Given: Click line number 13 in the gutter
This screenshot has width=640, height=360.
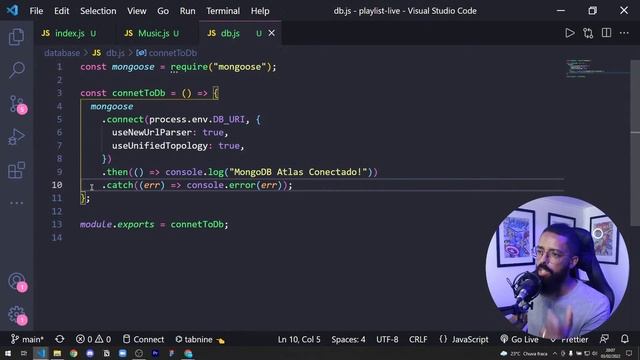Looking at the screenshot, I should coord(57,224).
